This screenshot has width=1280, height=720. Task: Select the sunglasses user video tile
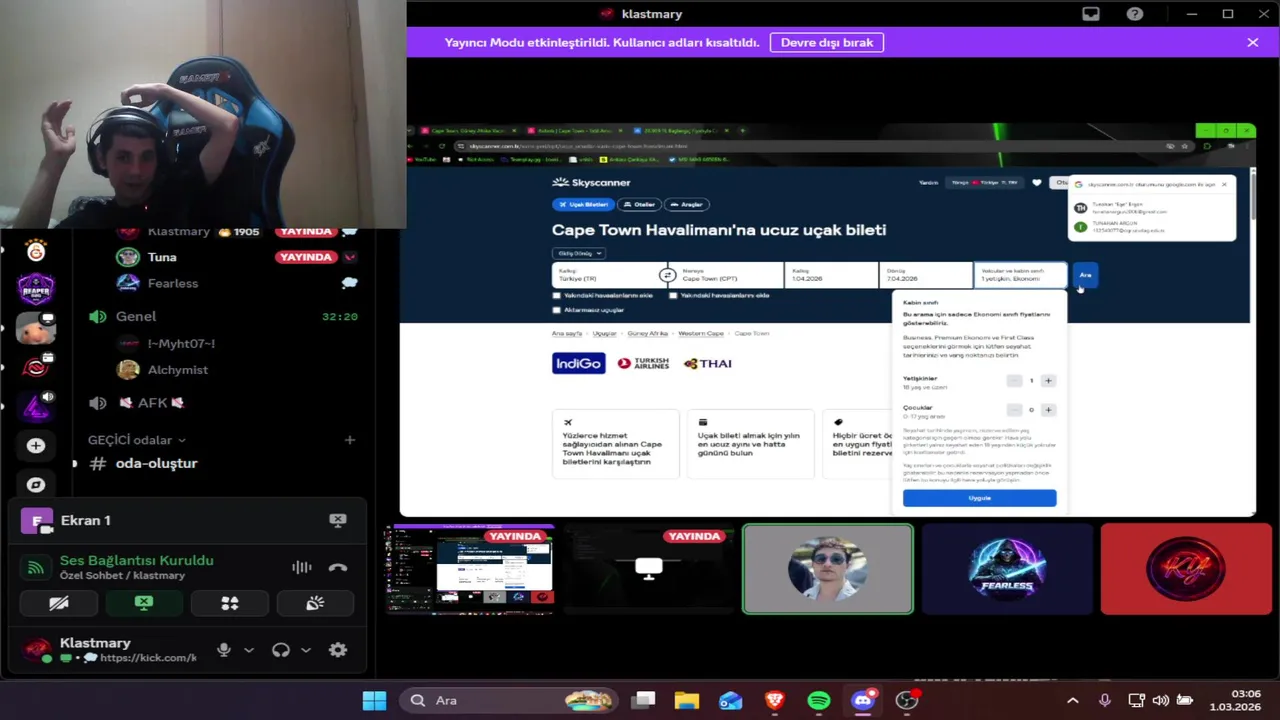(828, 568)
